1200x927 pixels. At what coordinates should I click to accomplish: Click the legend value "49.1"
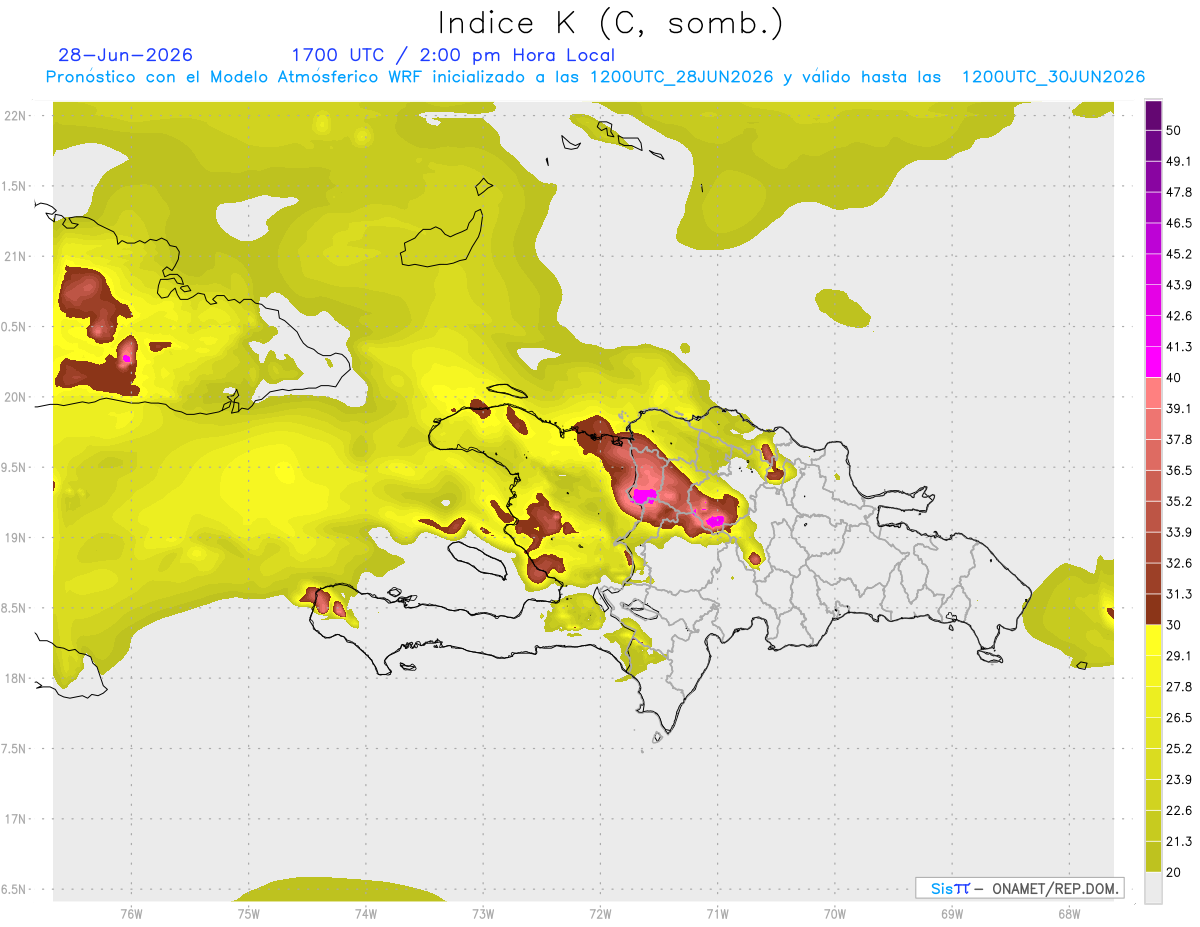point(1179,161)
